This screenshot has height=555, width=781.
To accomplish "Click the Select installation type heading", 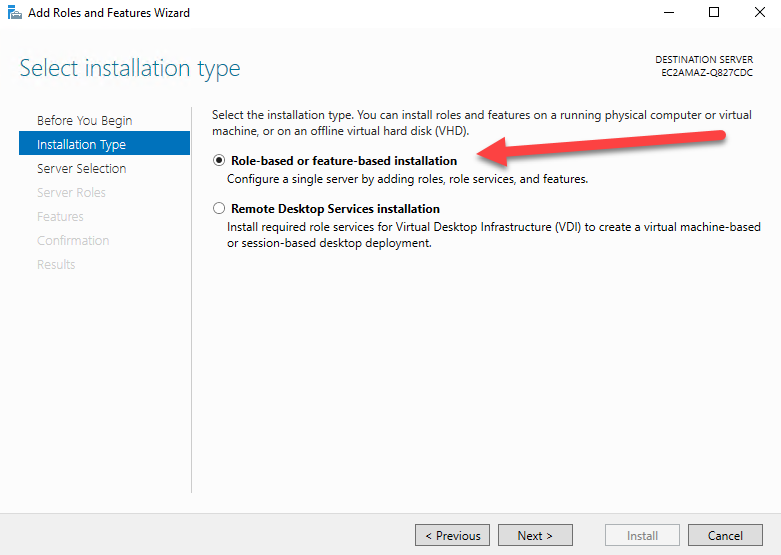I will point(130,69).
